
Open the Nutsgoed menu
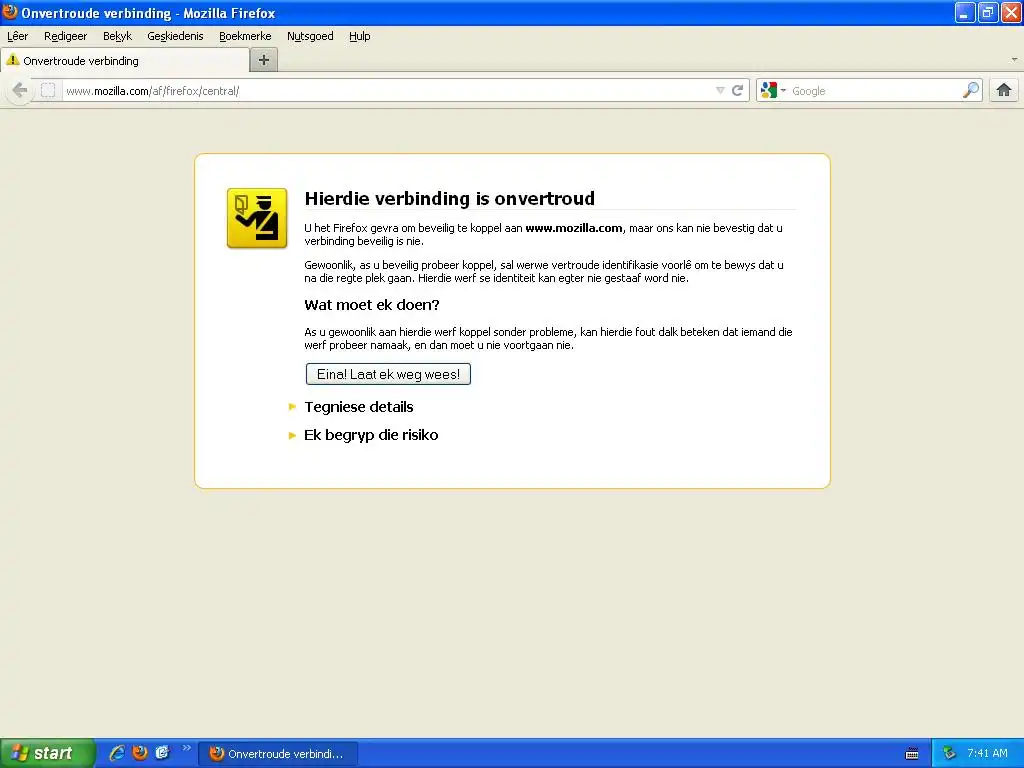[x=310, y=36]
